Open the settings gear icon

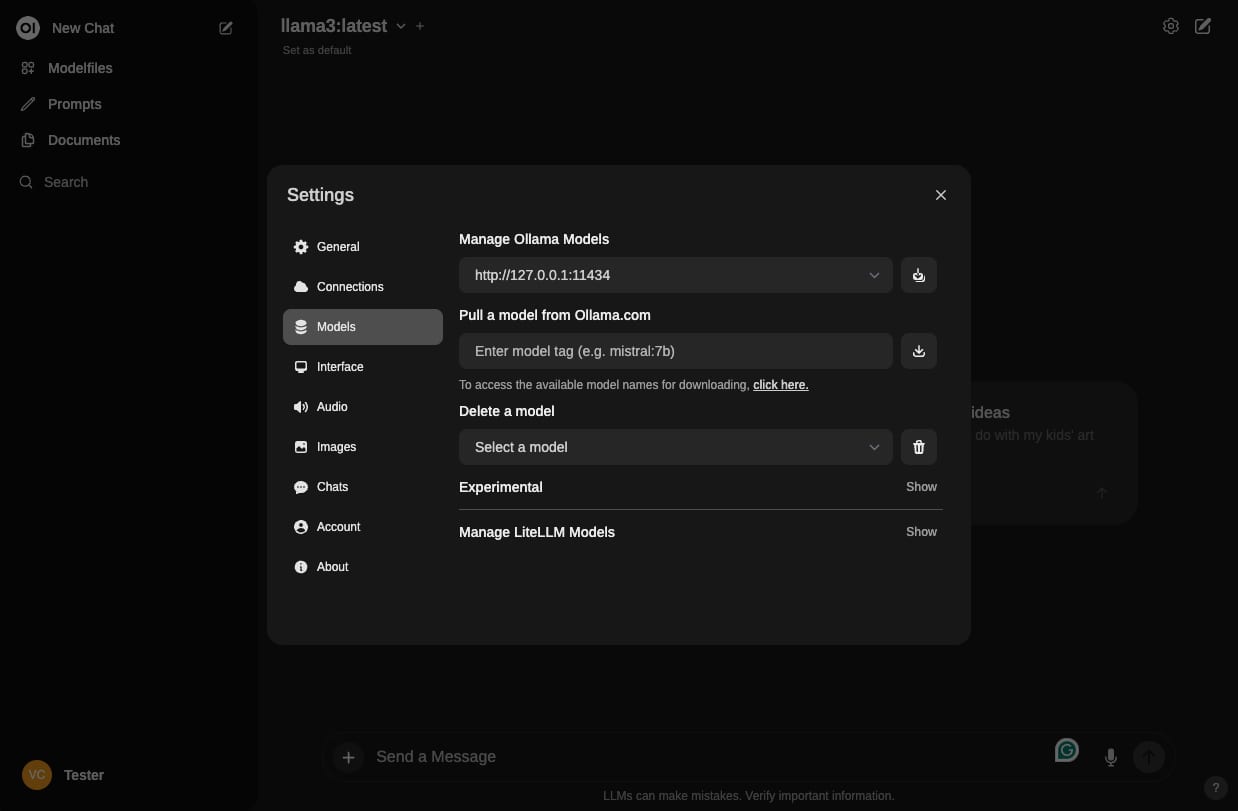pyautogui.click(x=1171, y=26)
